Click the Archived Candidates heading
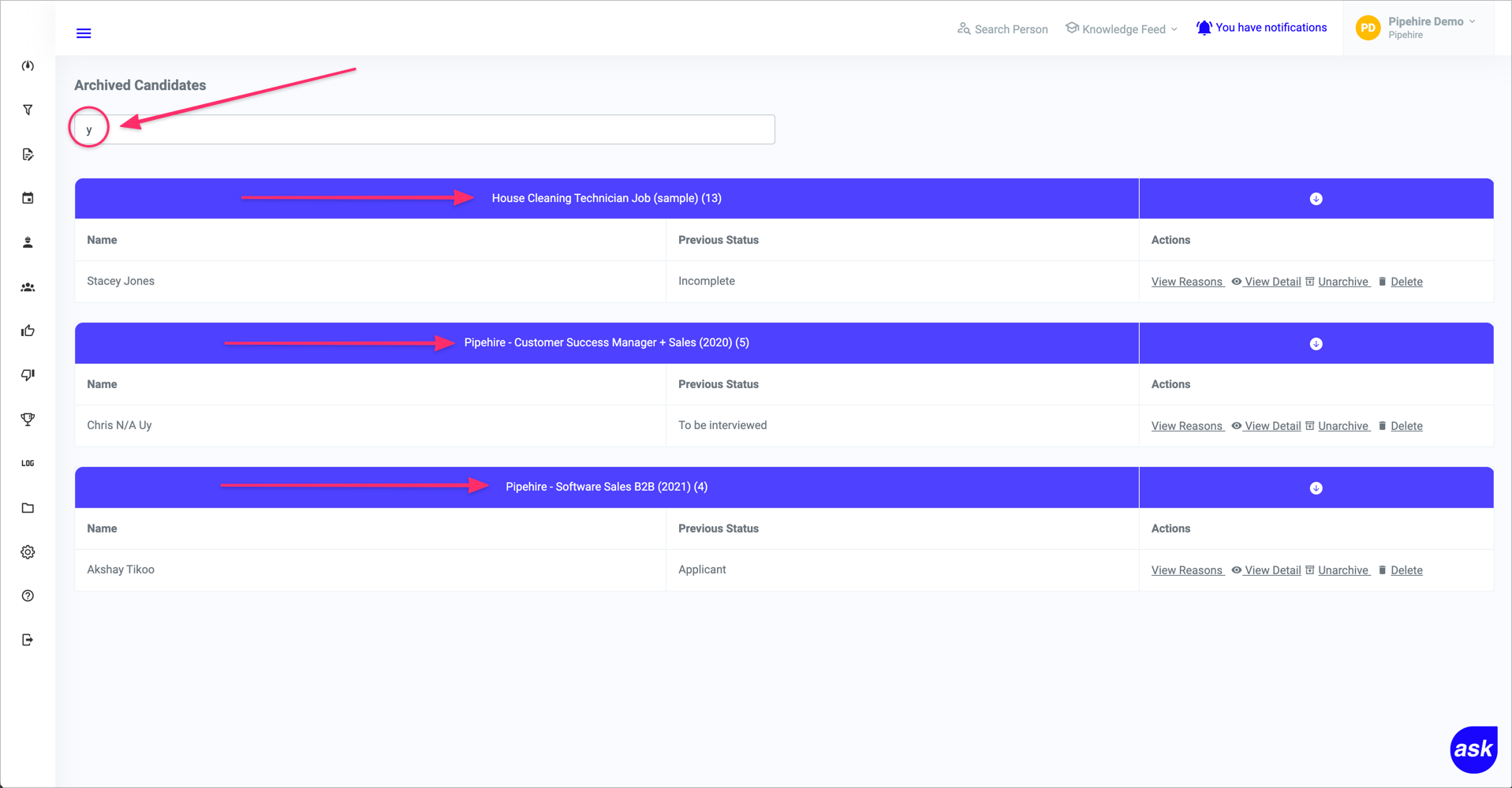Screen dimensions: 1512x788 pyautogui.click(x=140, y=85)
